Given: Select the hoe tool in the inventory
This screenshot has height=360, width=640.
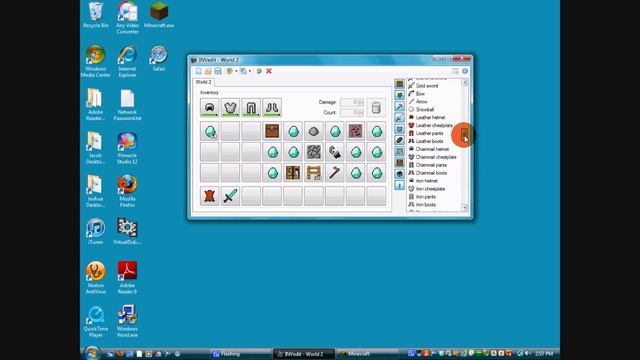Looking at the screenshot, I should coord(334,173).
